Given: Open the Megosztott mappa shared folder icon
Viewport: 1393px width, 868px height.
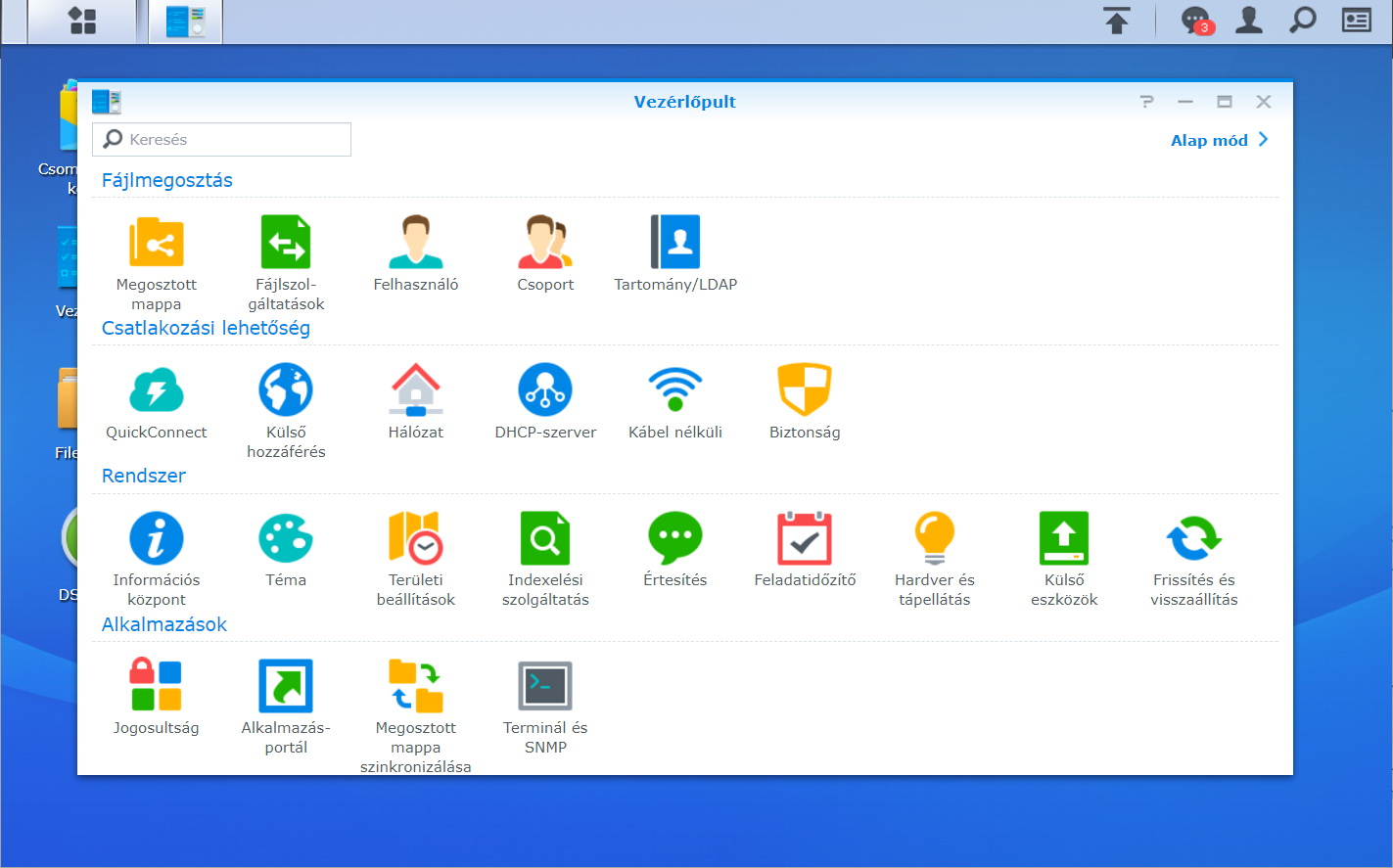Looking at the screenshot, I should click(x=157, y=243).
